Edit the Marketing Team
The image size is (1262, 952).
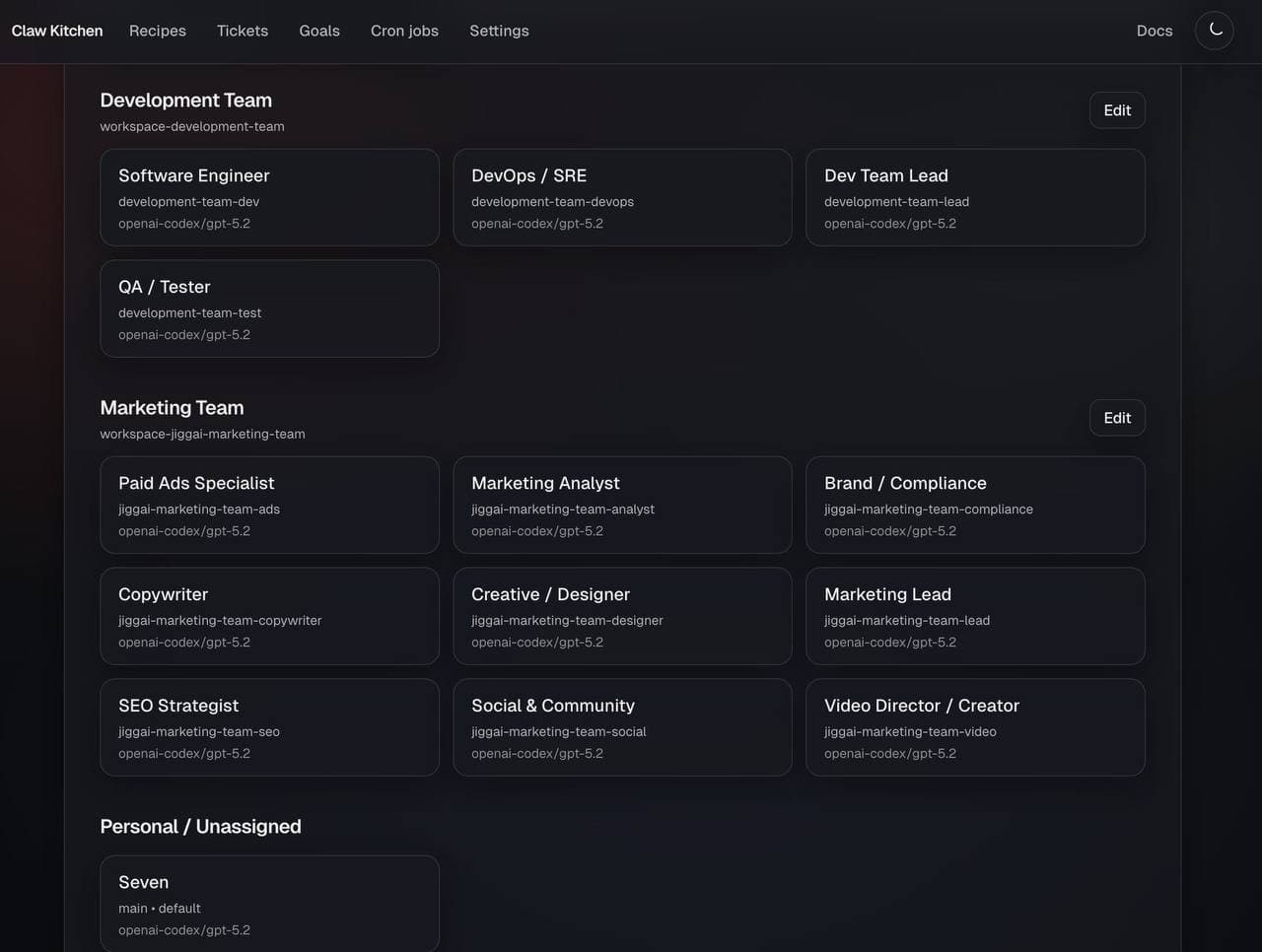tap(1117, 418)
